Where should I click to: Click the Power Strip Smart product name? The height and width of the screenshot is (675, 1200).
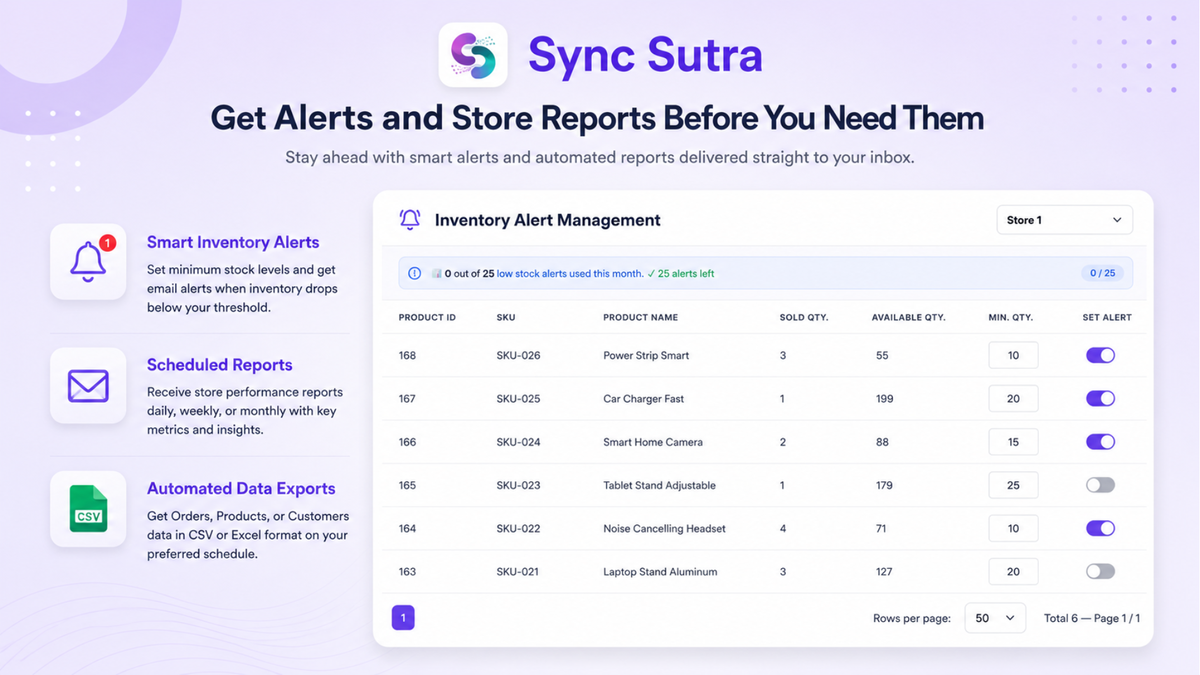(646, 355)
